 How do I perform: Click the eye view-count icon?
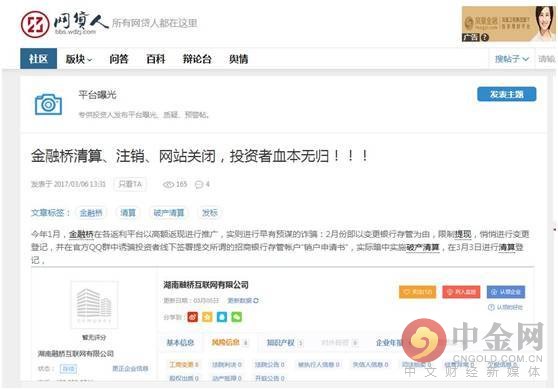(x=168, y=184)
